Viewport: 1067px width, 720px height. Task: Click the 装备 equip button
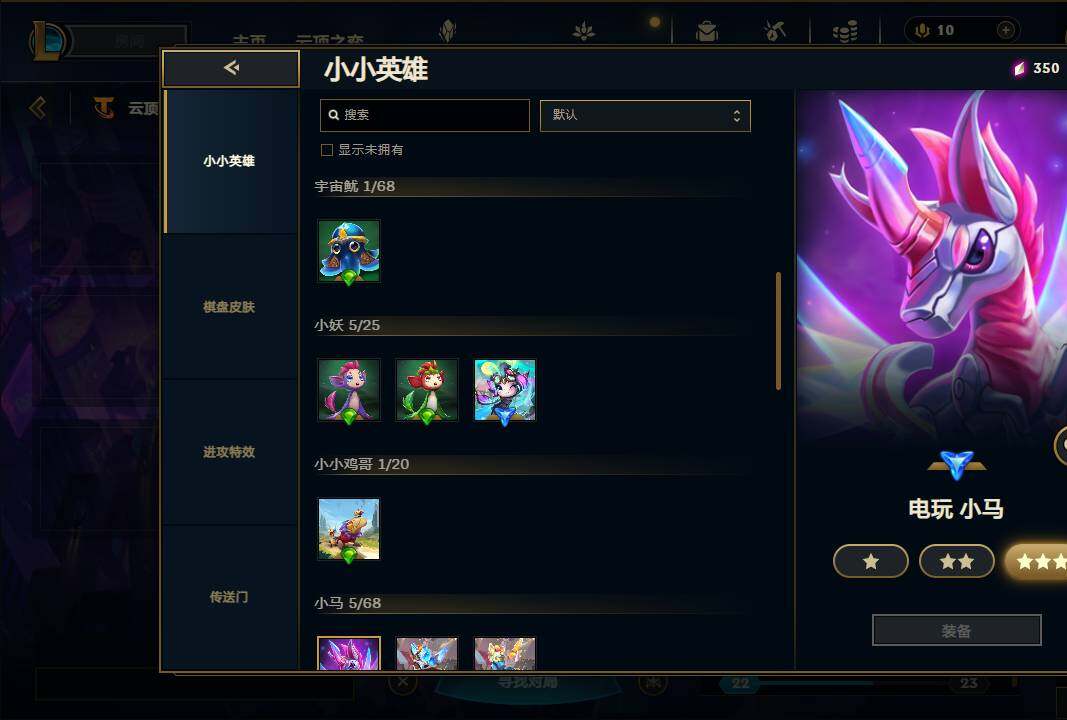pyautogui.click(x=957, y=631)
